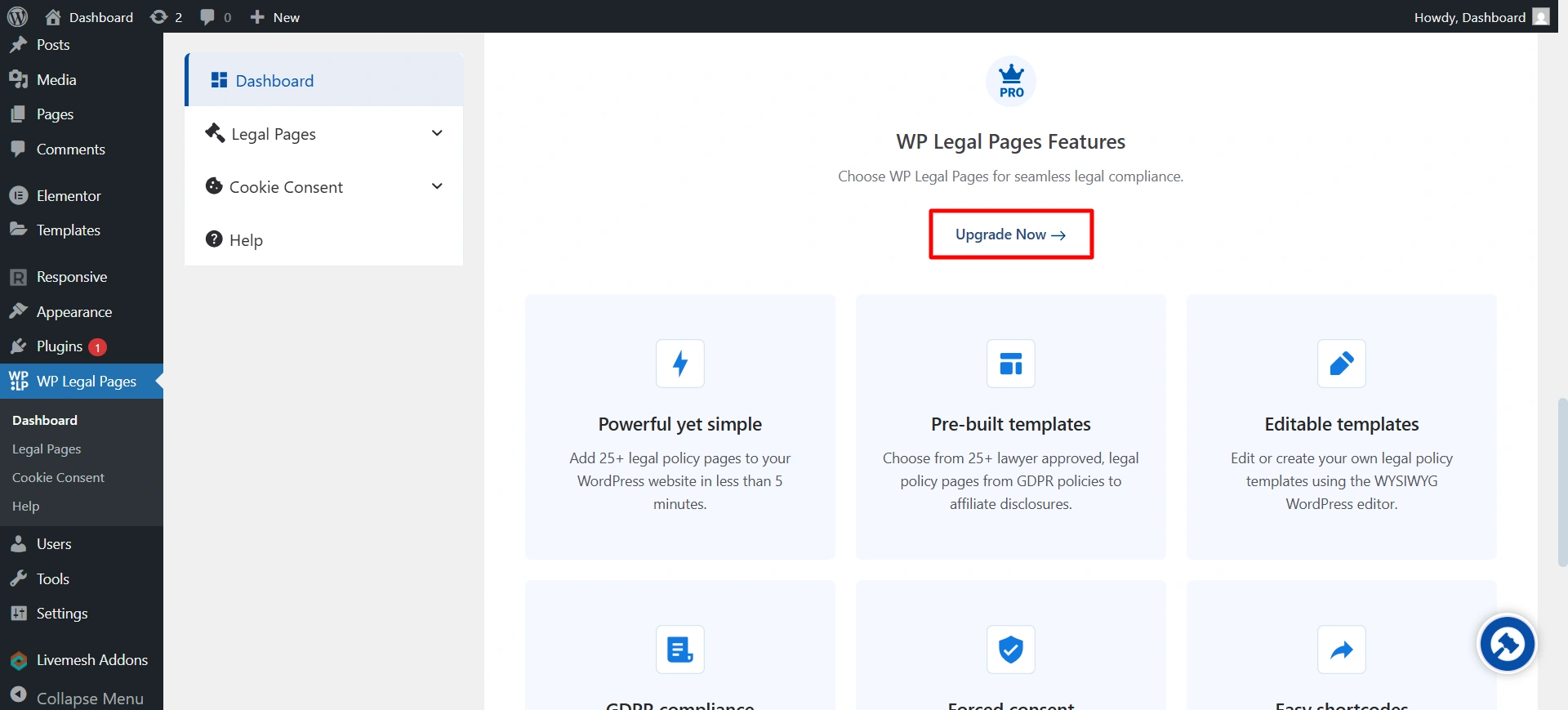Click the + New button in admin bar
Image resolution: width=1568 pixels, height=710 pixels.
coord(275,17)
